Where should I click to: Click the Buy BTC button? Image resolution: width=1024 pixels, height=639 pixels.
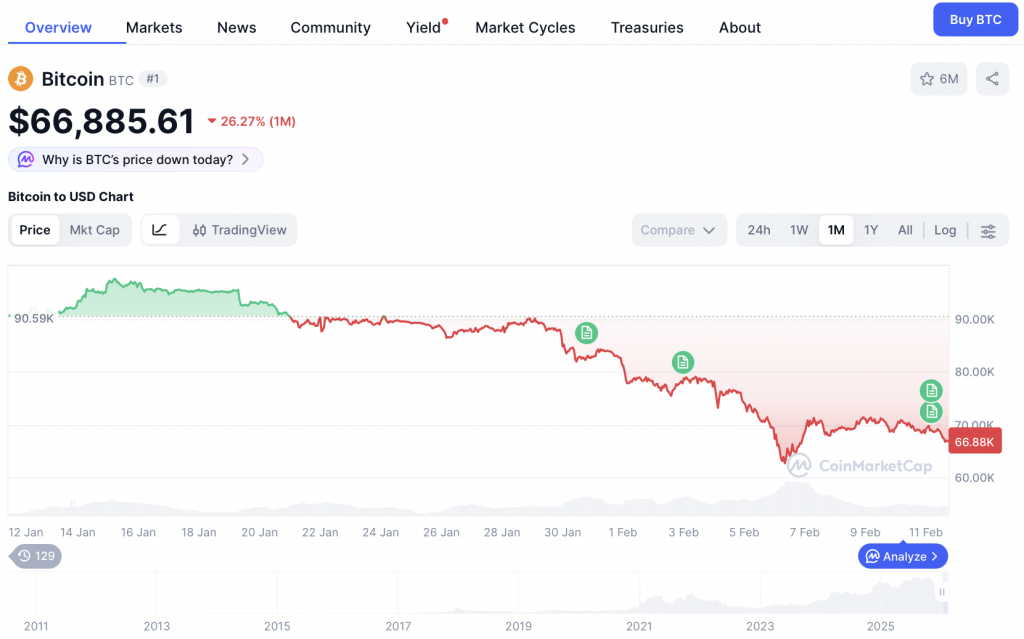pos(975,19)
